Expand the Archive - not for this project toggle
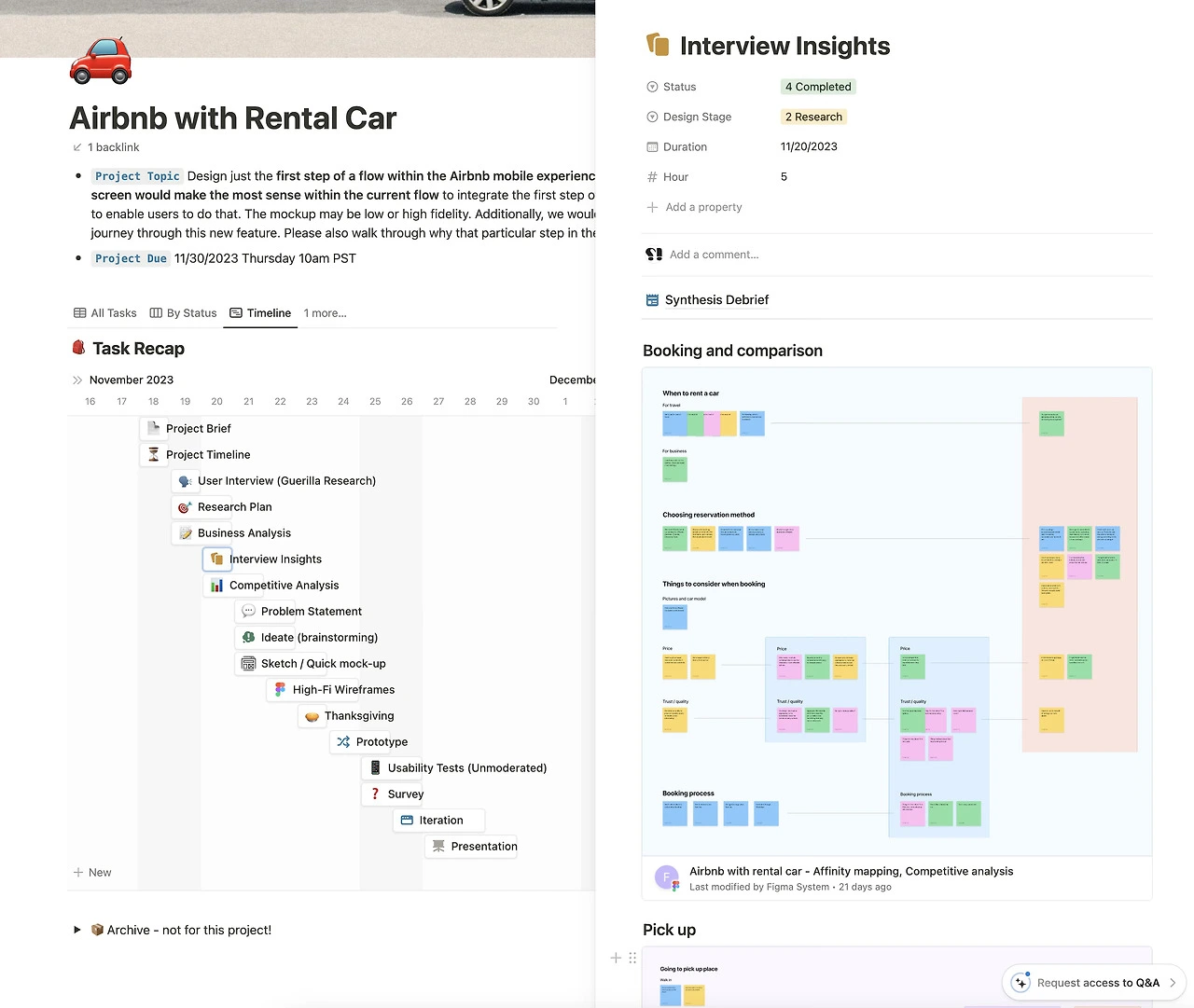 77,930
